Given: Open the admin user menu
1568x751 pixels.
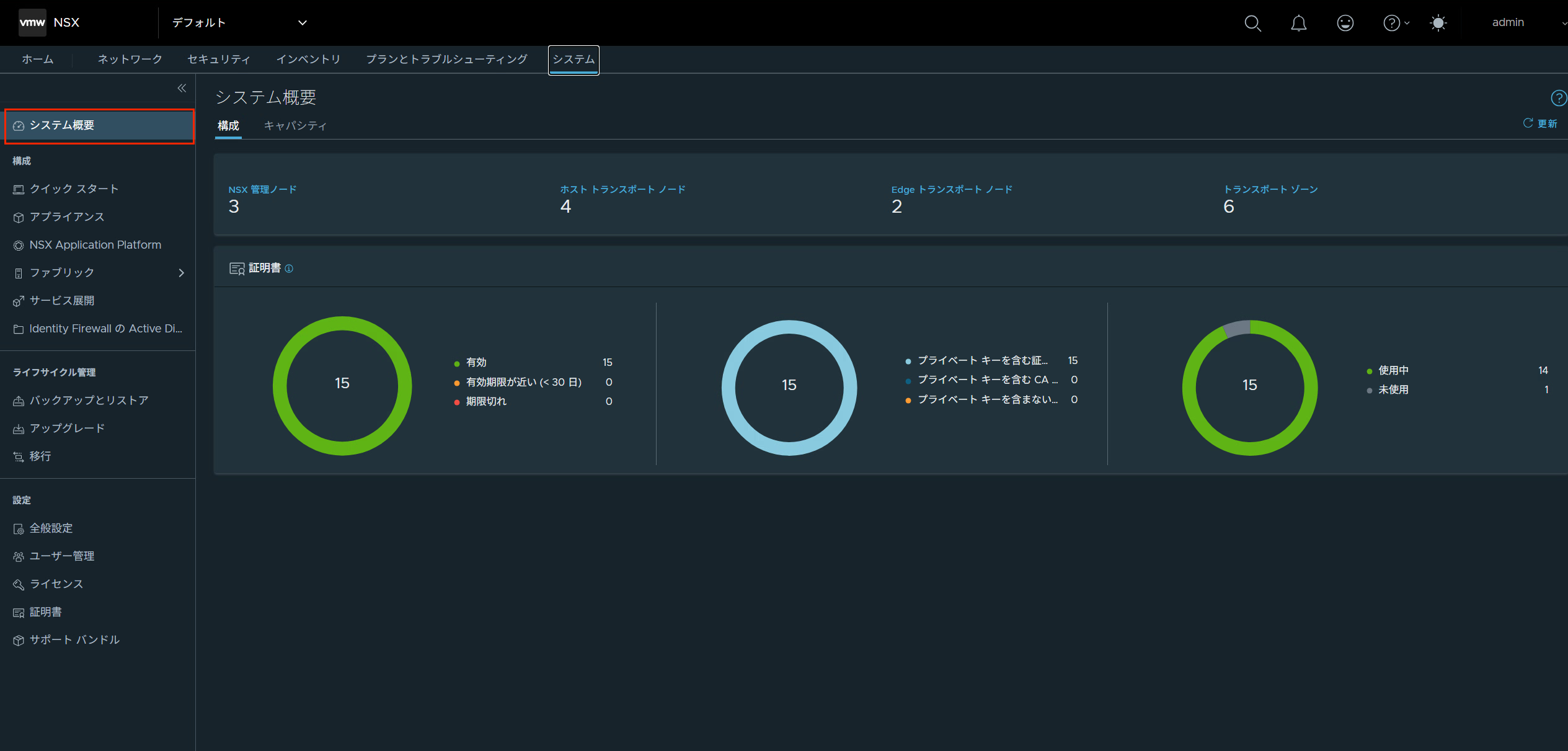Looking at the screenshot, I should pyautogui.click(x=1508, y=22).
